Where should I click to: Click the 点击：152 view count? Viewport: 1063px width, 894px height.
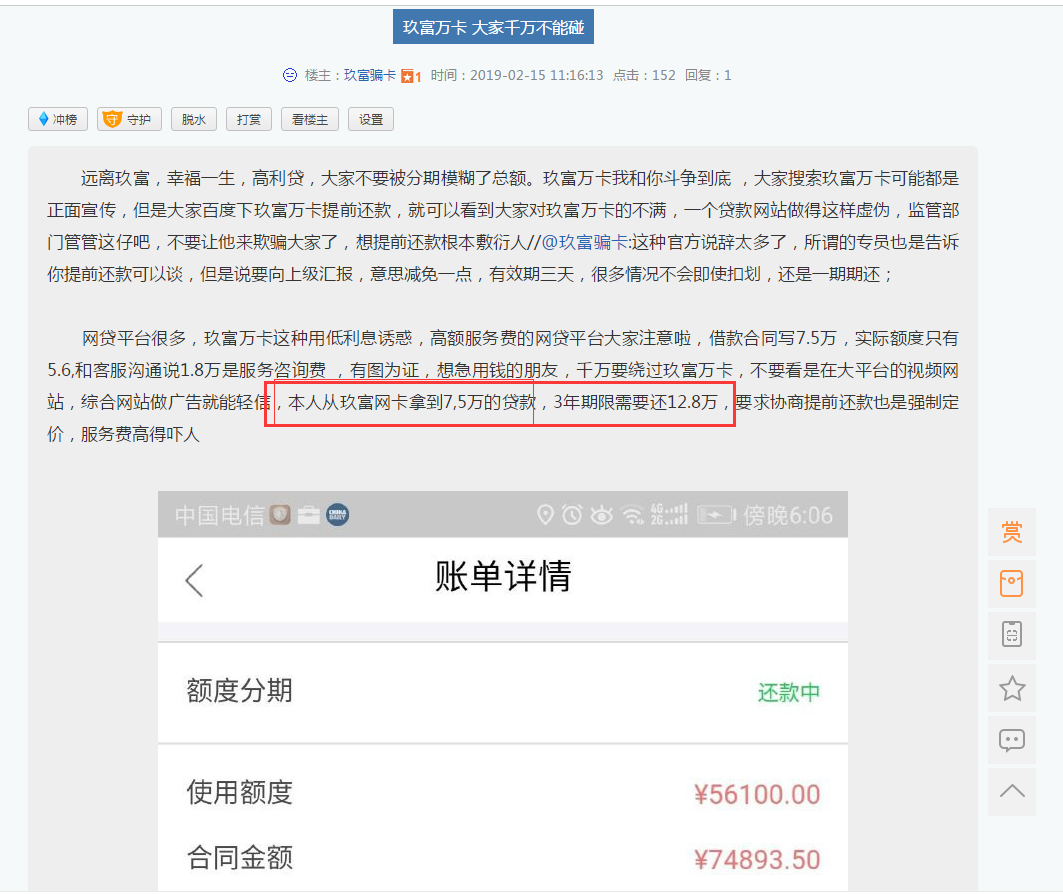(x=644, y=75)
